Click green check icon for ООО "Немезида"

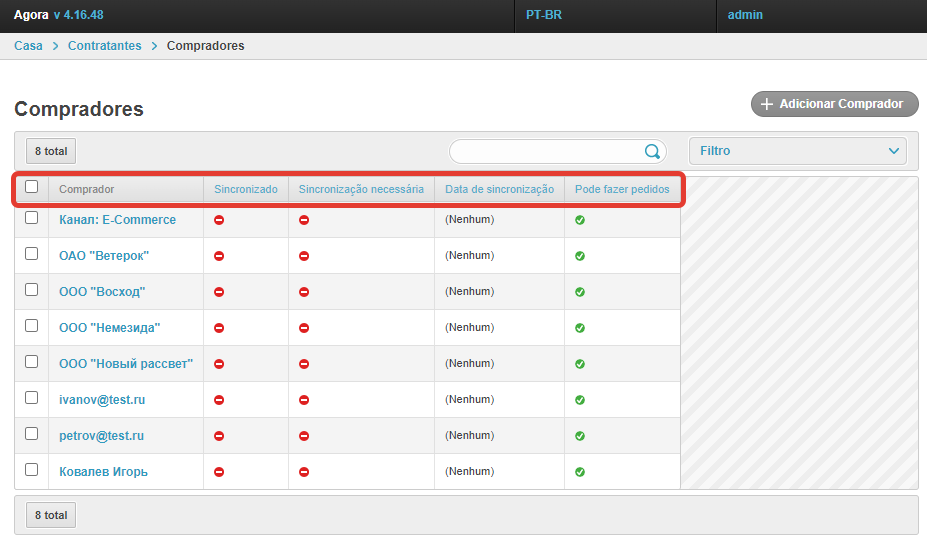click(x=580, y=328)
